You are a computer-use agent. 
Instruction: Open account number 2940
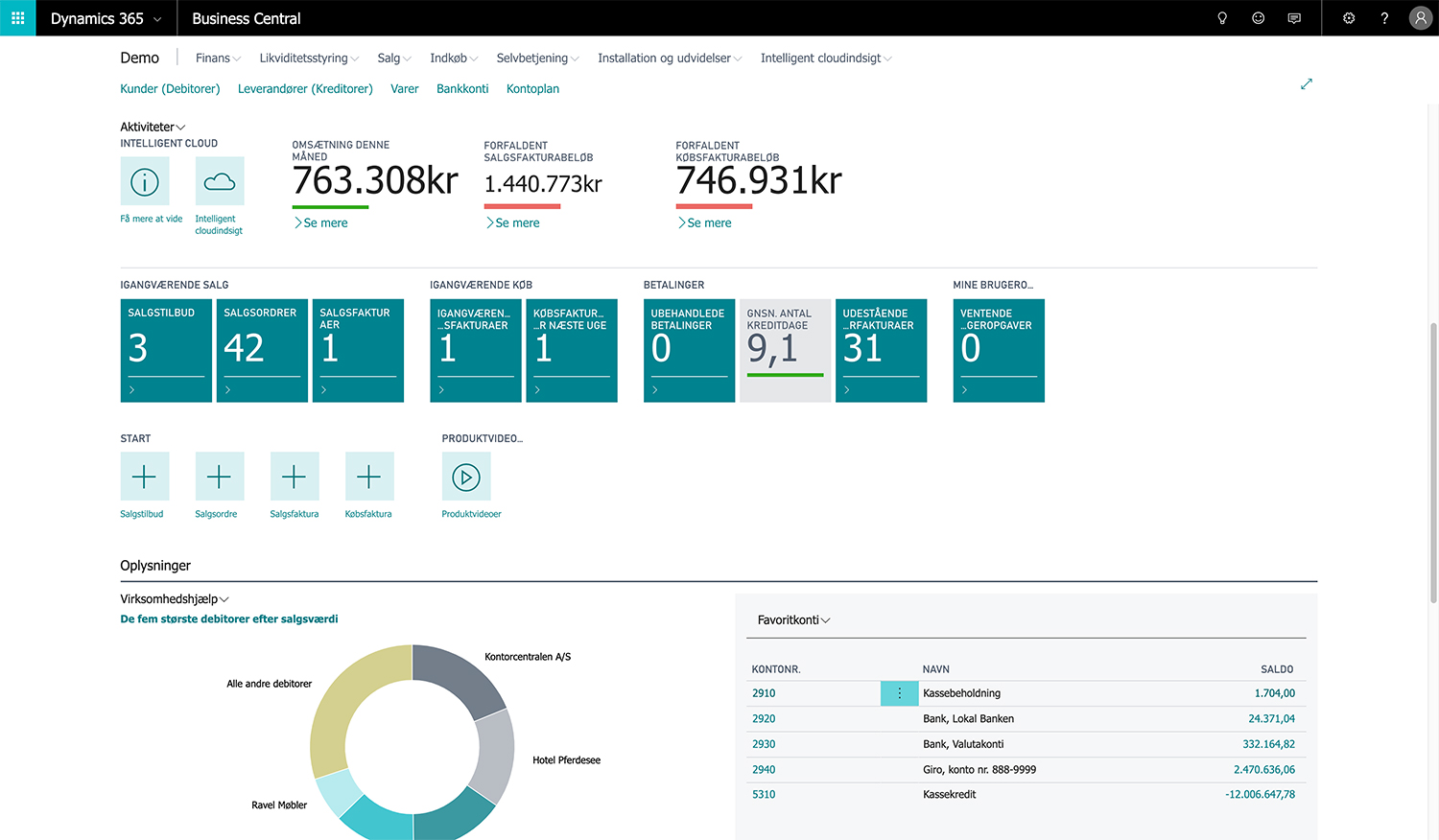tap(764, 770)
